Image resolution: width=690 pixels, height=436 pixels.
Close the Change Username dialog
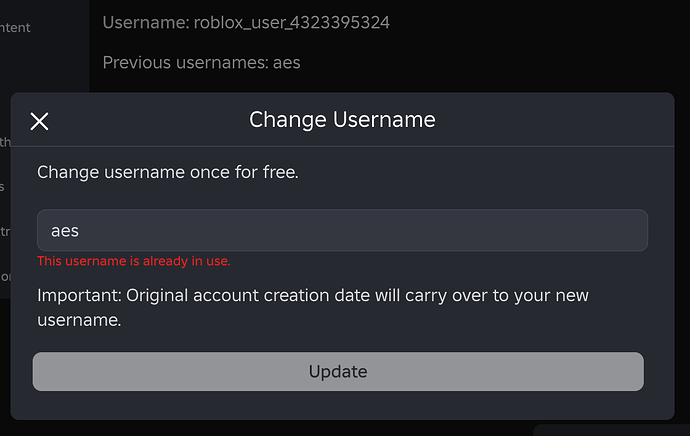click(x=39, y=122)
